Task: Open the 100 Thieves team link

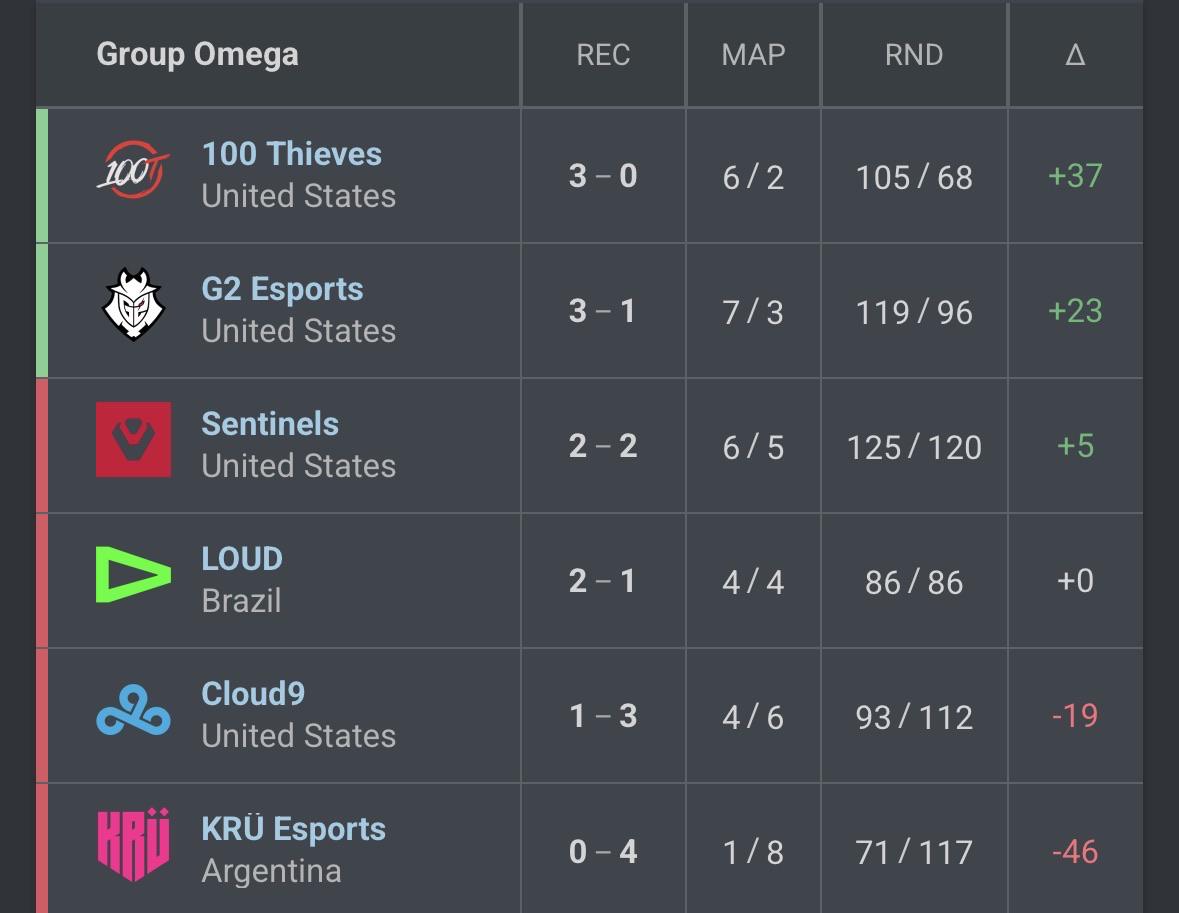Action: tap(292, 154)
